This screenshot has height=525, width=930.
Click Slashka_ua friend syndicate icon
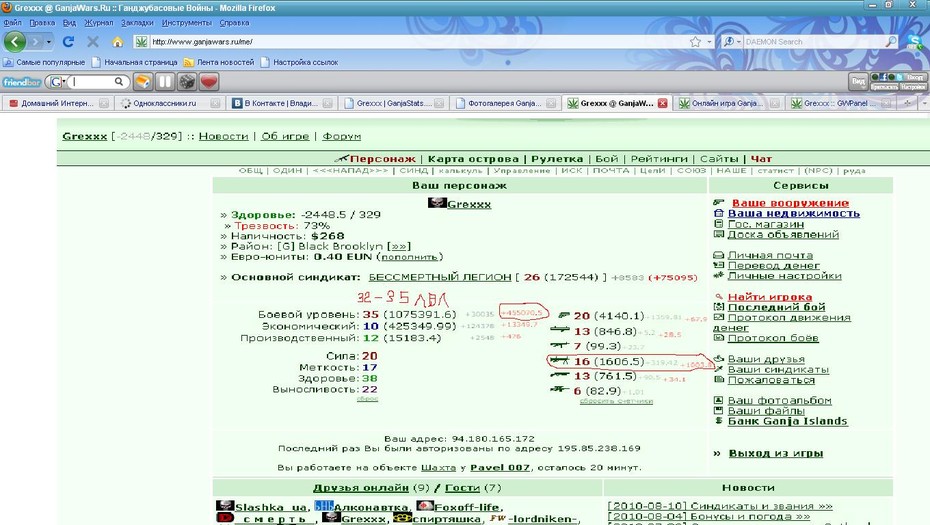click(x=225, y=505)
